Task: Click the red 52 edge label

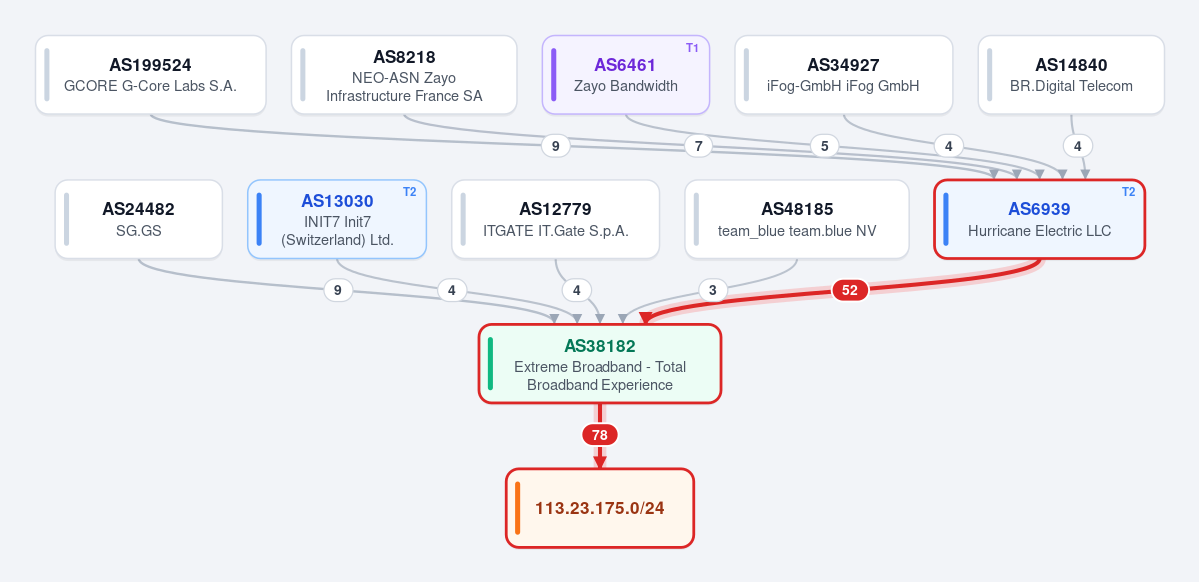Action: point(850,290)
